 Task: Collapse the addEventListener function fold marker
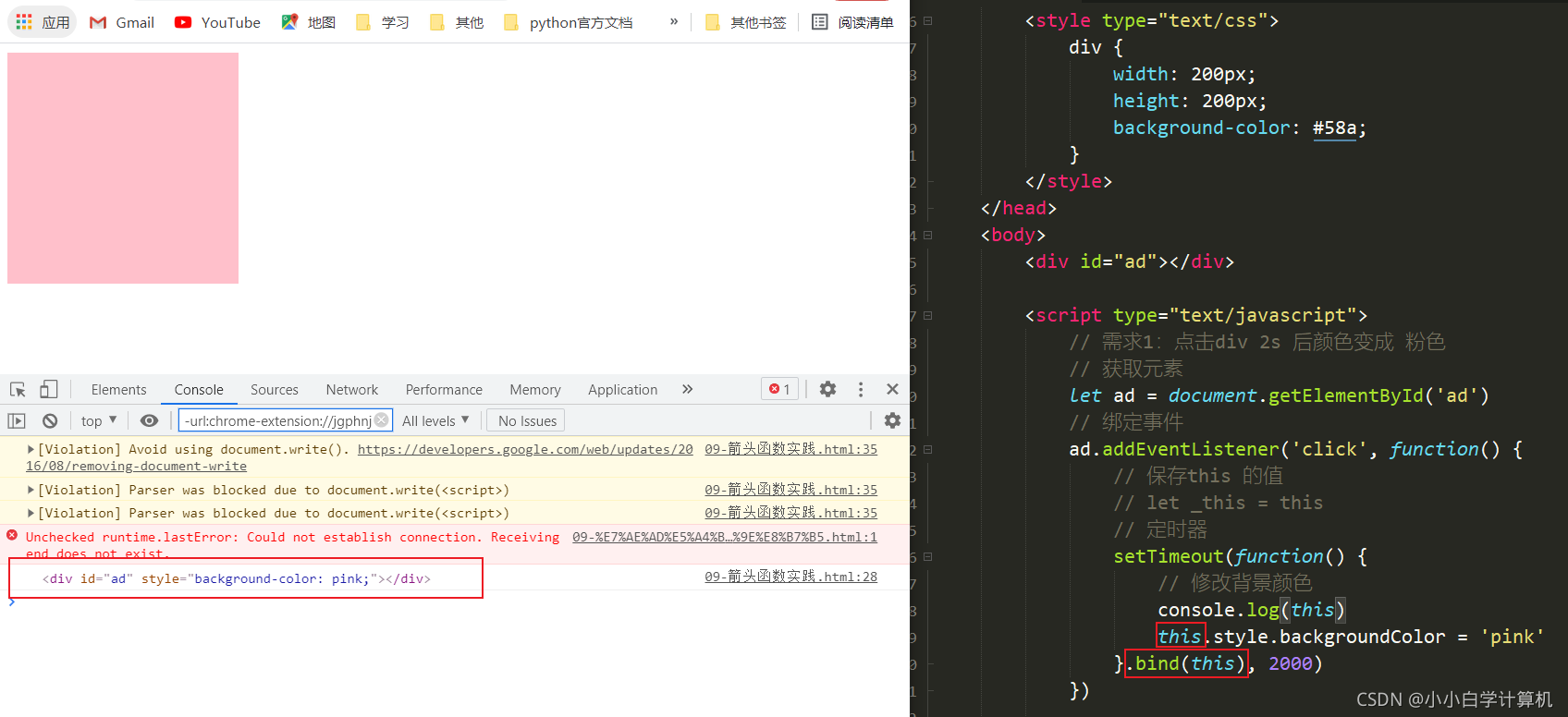927,449
